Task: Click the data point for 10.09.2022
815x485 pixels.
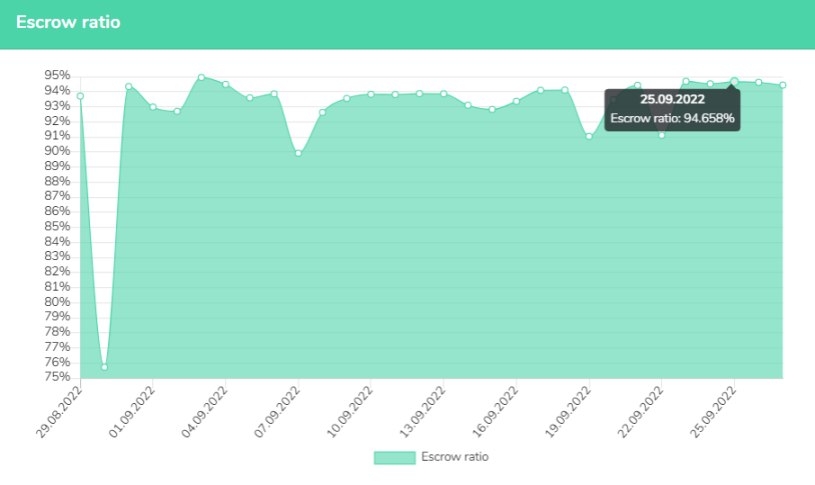Action: point(371,94)
